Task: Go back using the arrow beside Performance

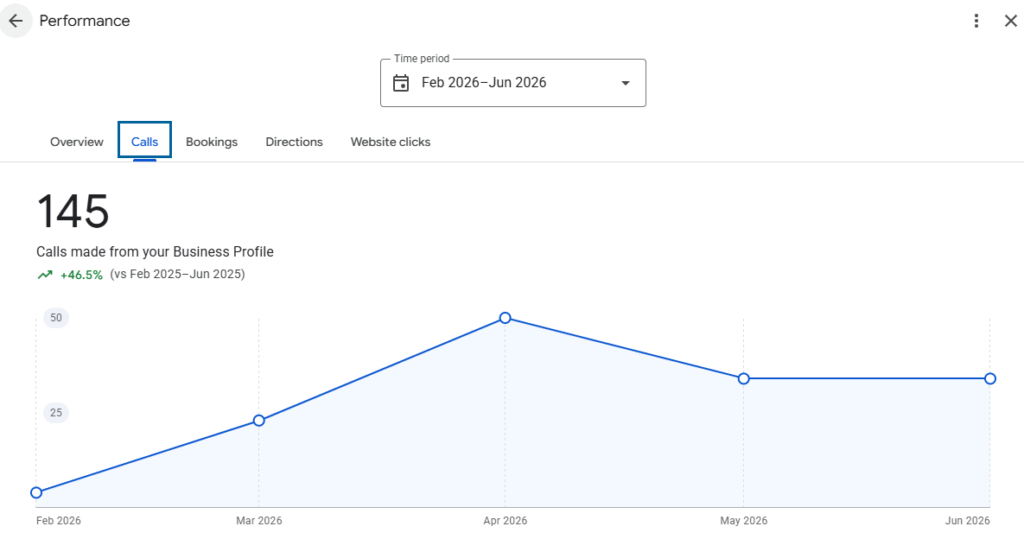Action: [15, 21]
